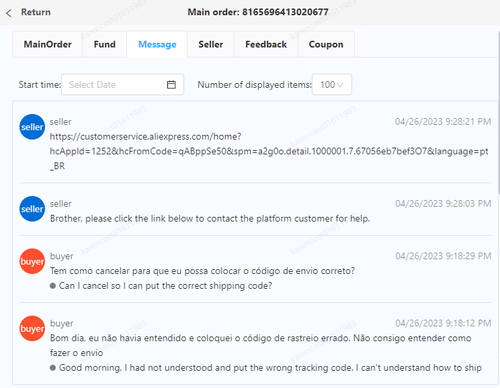This screenshot has width=500, height=388.
Task: Click the seller avatar at 9:28:21 PM
Action: [x=32, y=127]
